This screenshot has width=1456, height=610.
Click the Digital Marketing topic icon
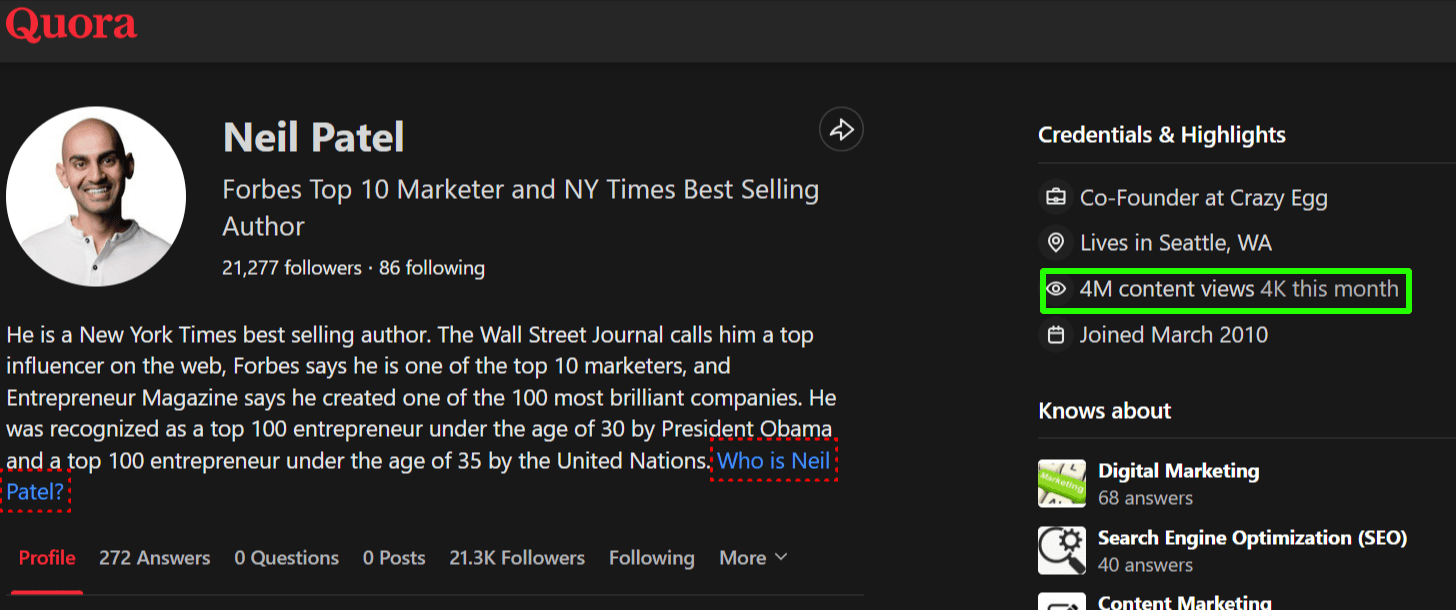point(1061,483)
